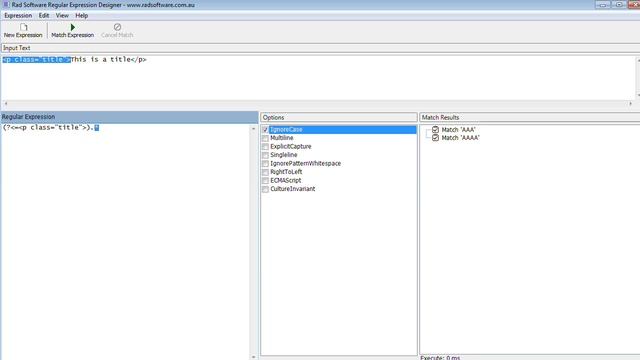Toggle the checkbox icon for Match 'AAA'
Viewport: 640px width, 360px height.
point(436,129)
